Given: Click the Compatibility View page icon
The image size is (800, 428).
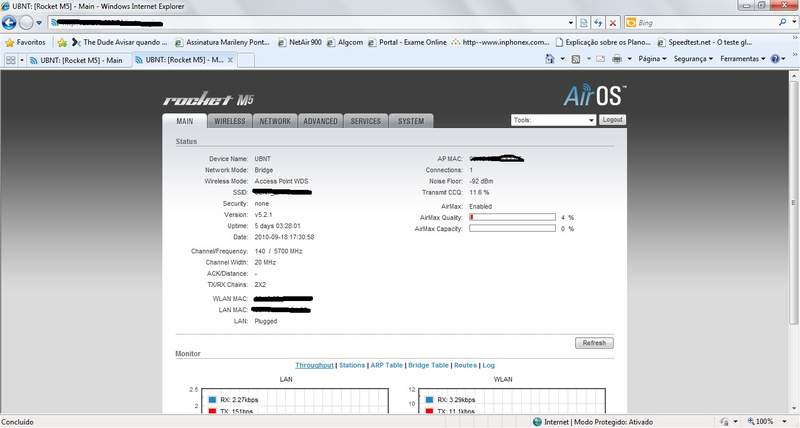Looking at the screenshot, I should (x=584, y=22).
